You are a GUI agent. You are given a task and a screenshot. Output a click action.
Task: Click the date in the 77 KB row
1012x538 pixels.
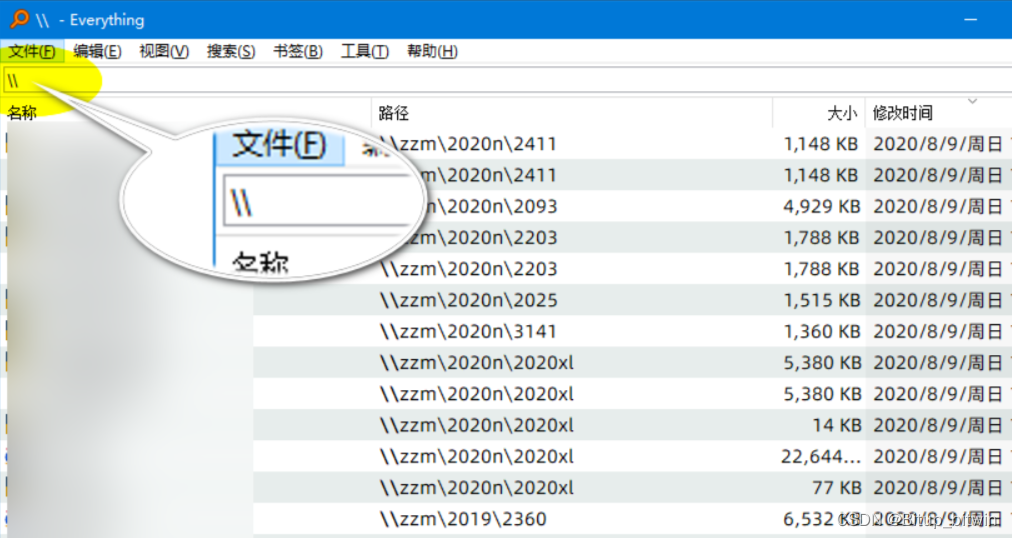tap(938, 488)
